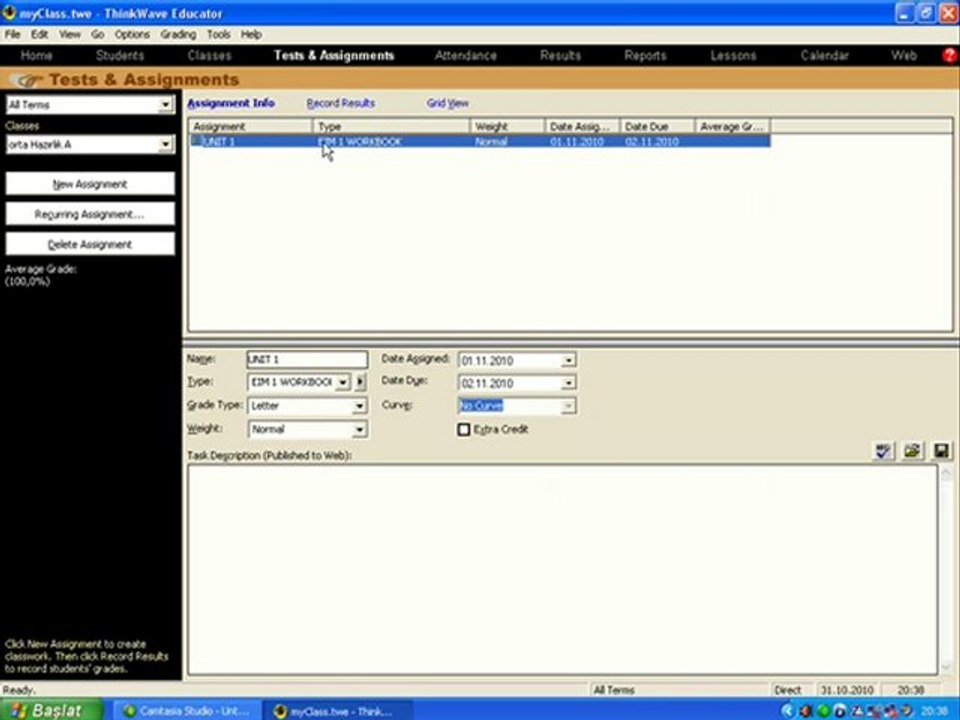Viewport: 960px width, 720px height.
Task: Click the save disk icon above description
Action: click(x=941, y=451)
